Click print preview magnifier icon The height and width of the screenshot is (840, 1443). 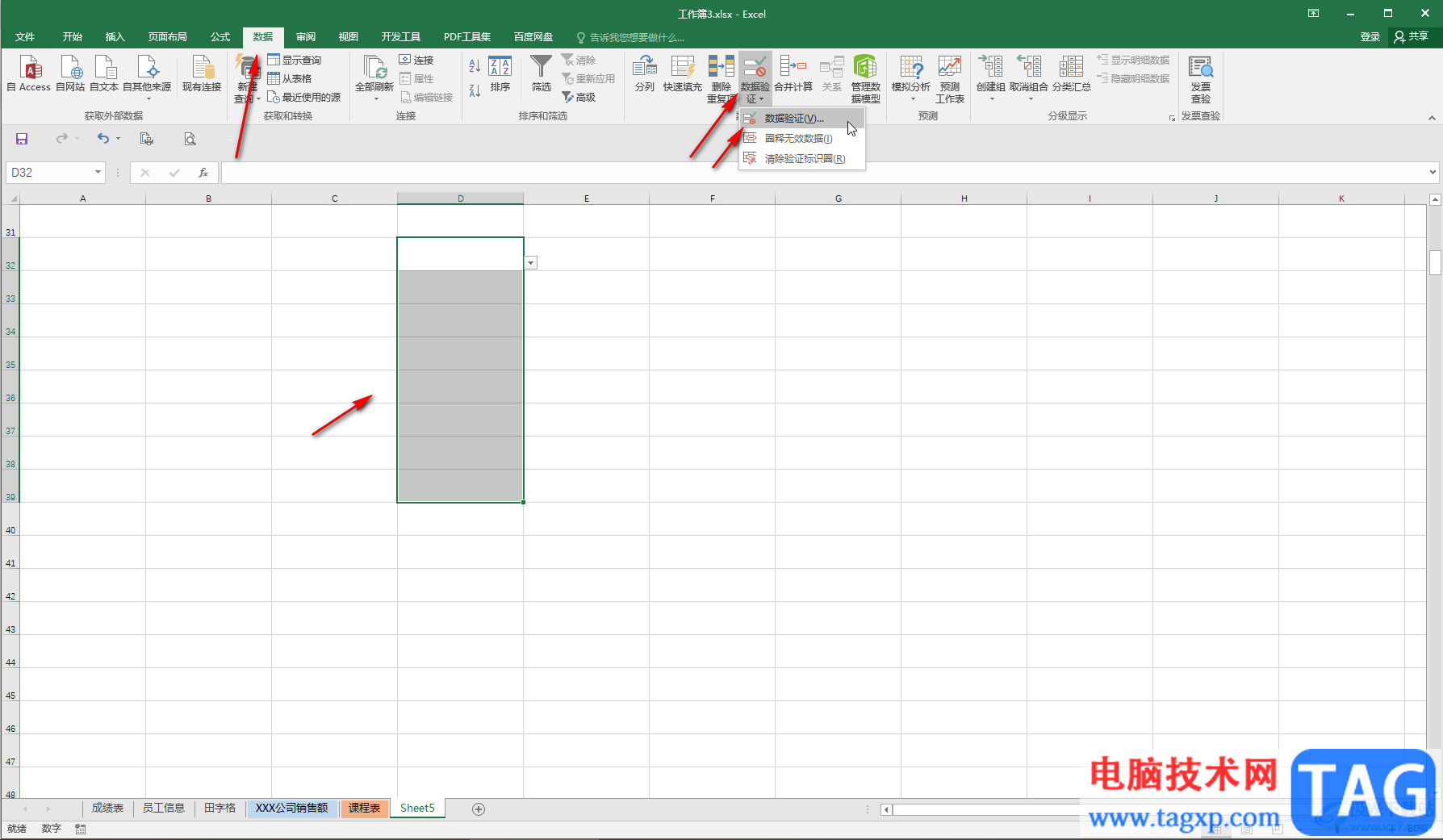(190, 139)
